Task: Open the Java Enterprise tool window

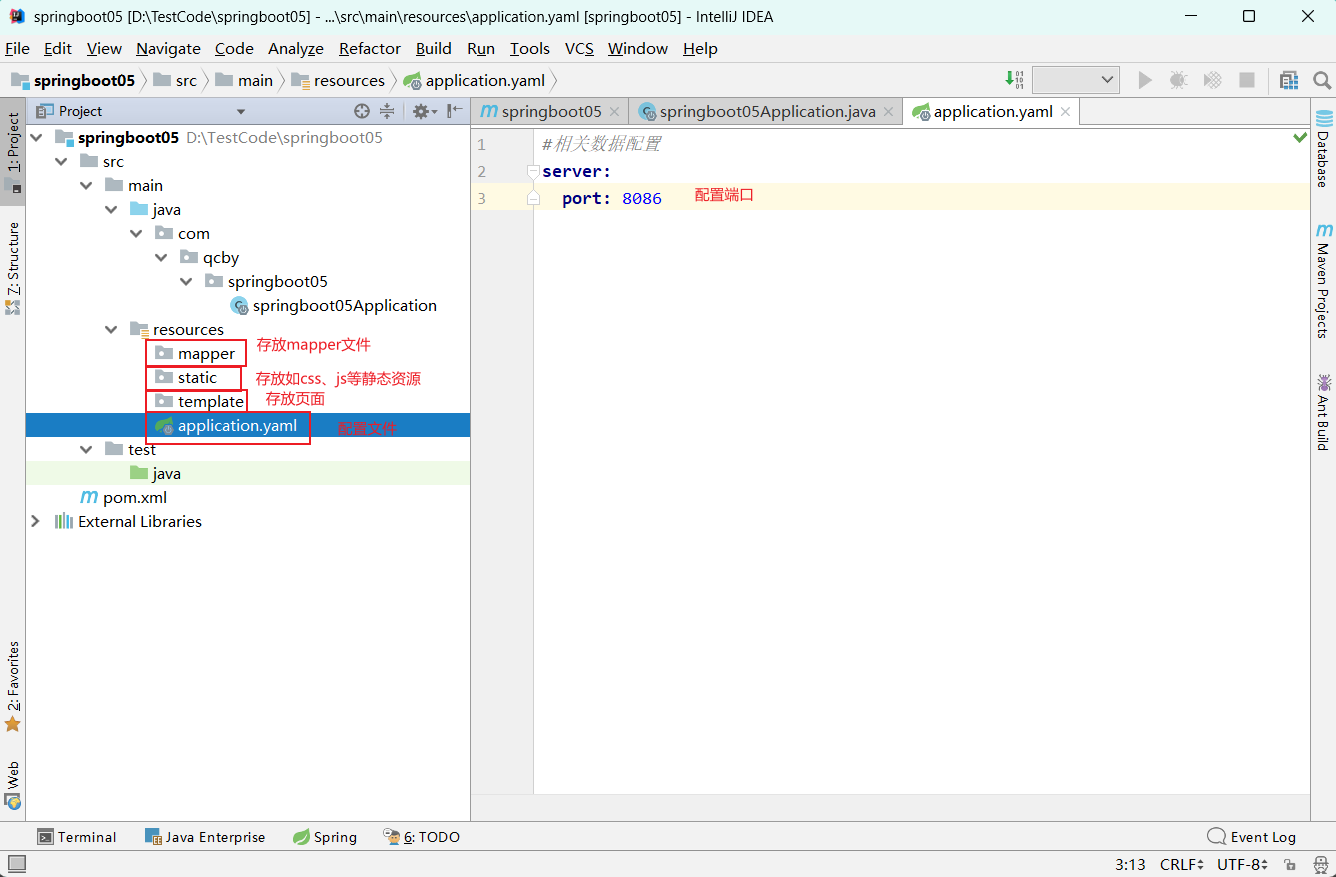Action: (205, 837)
